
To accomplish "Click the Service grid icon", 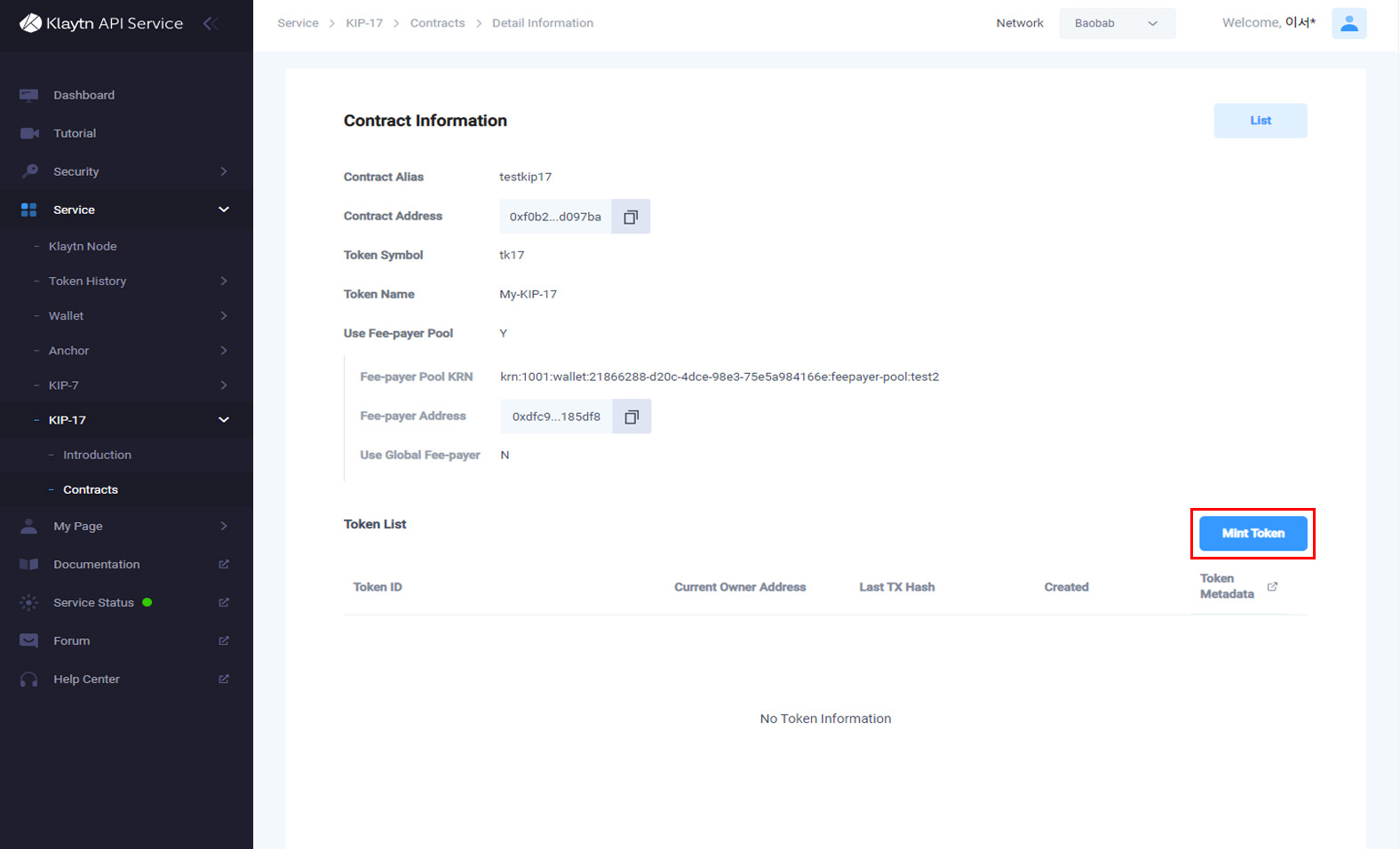I will click(28, 210).
